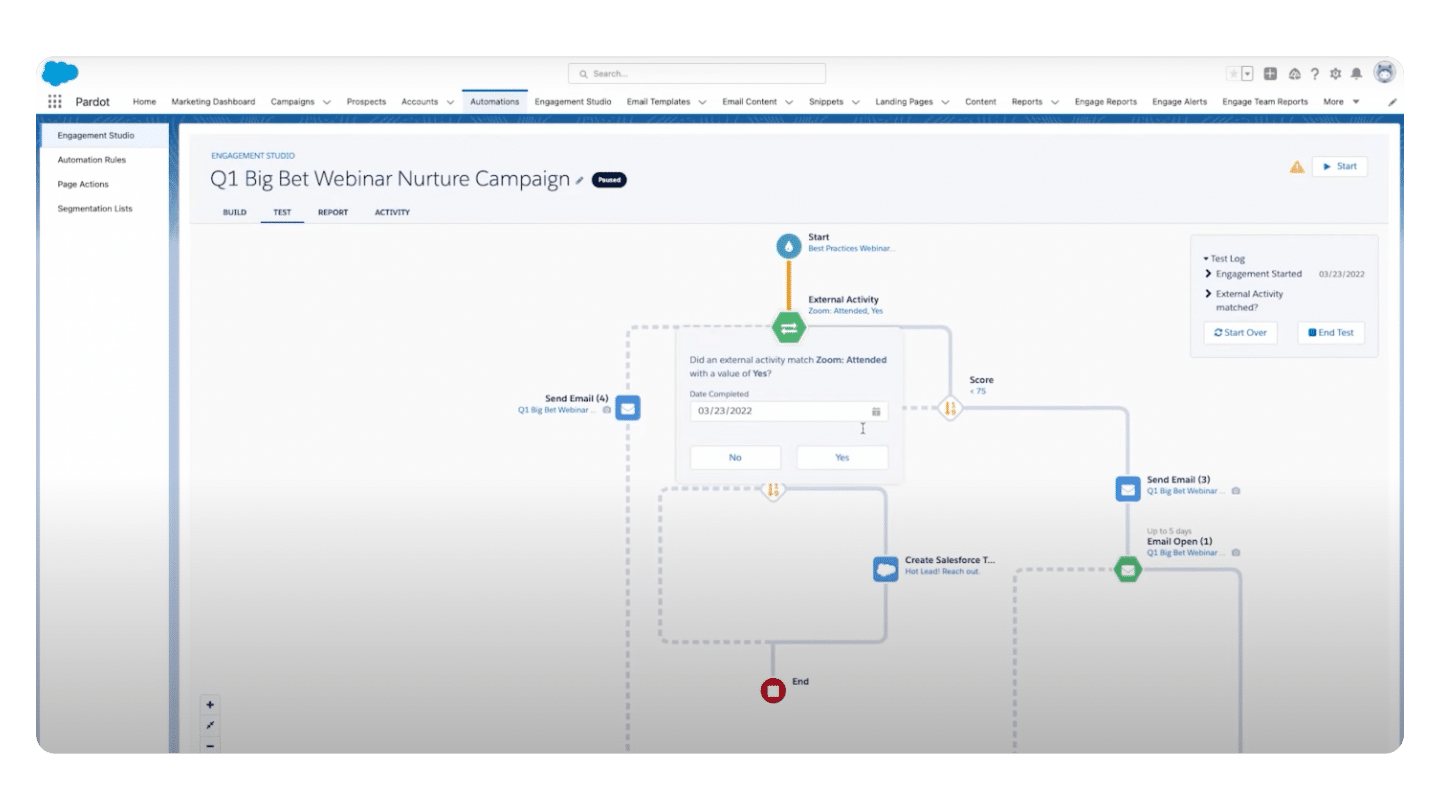This screenshot has width=1440, height=810.
Task: Click the Send Email (4) envelope node
Action: coord(627,408)
